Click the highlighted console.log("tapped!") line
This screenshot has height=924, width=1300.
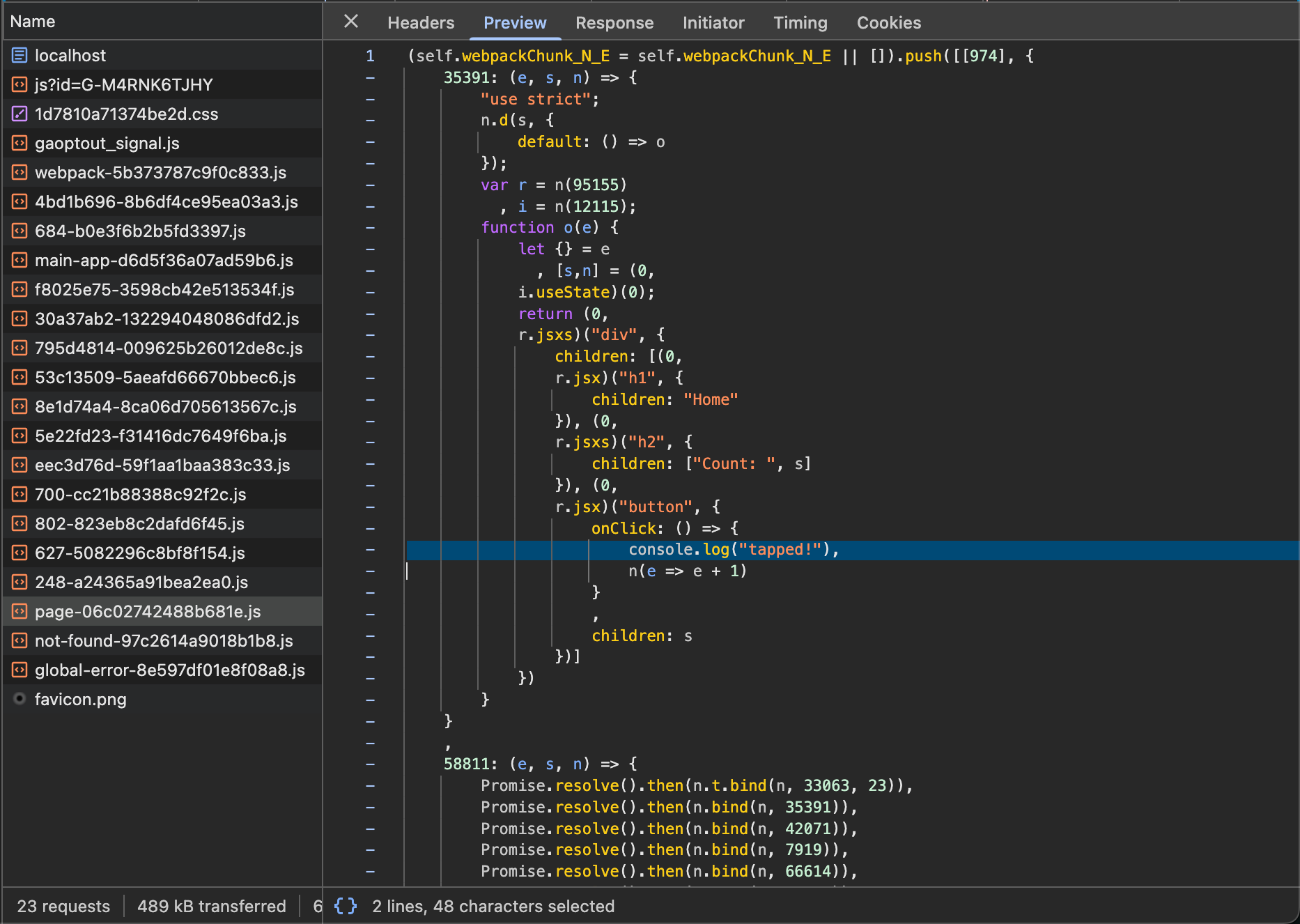733,550
